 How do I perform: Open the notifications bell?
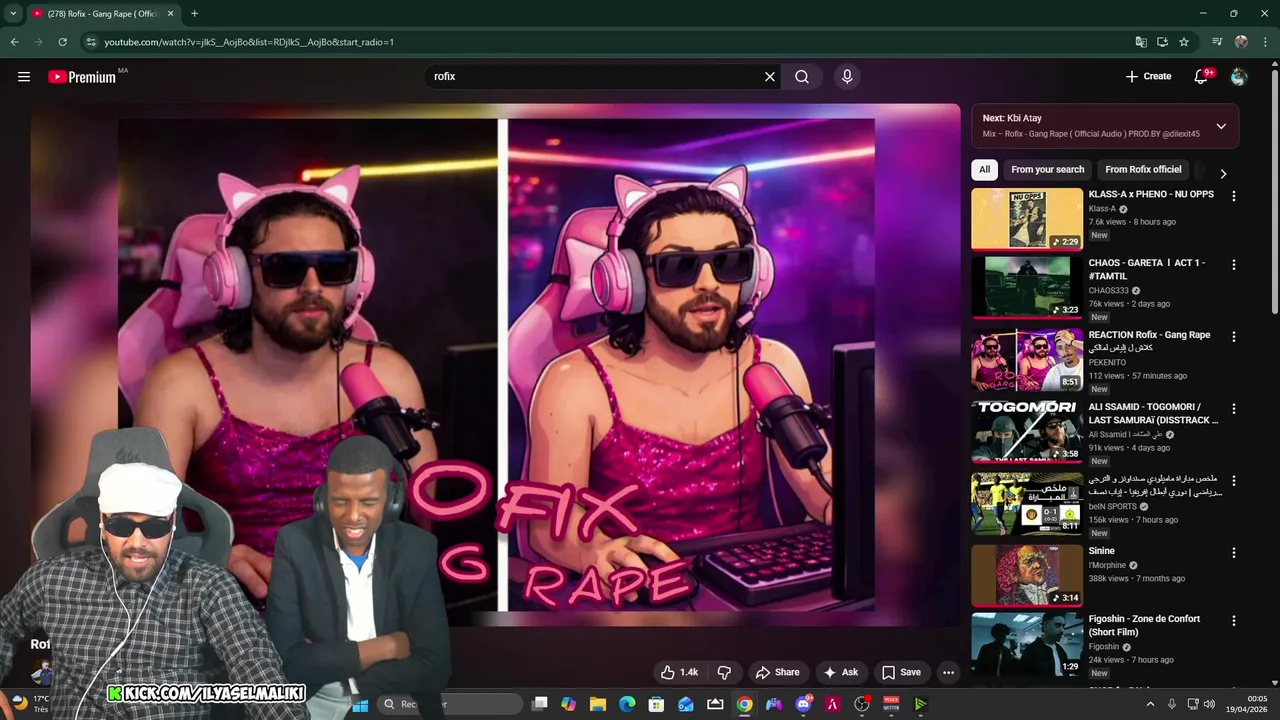coord(1202,76)
